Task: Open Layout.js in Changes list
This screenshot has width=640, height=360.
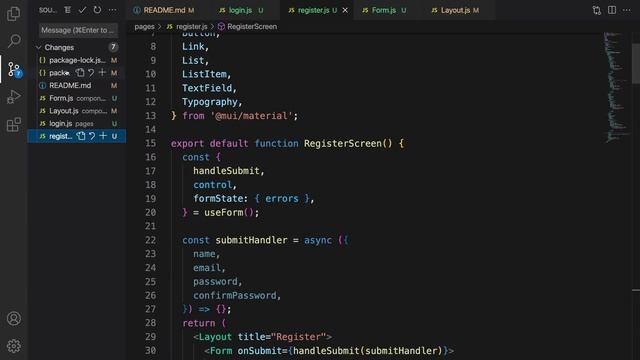Action: (77, 111)
